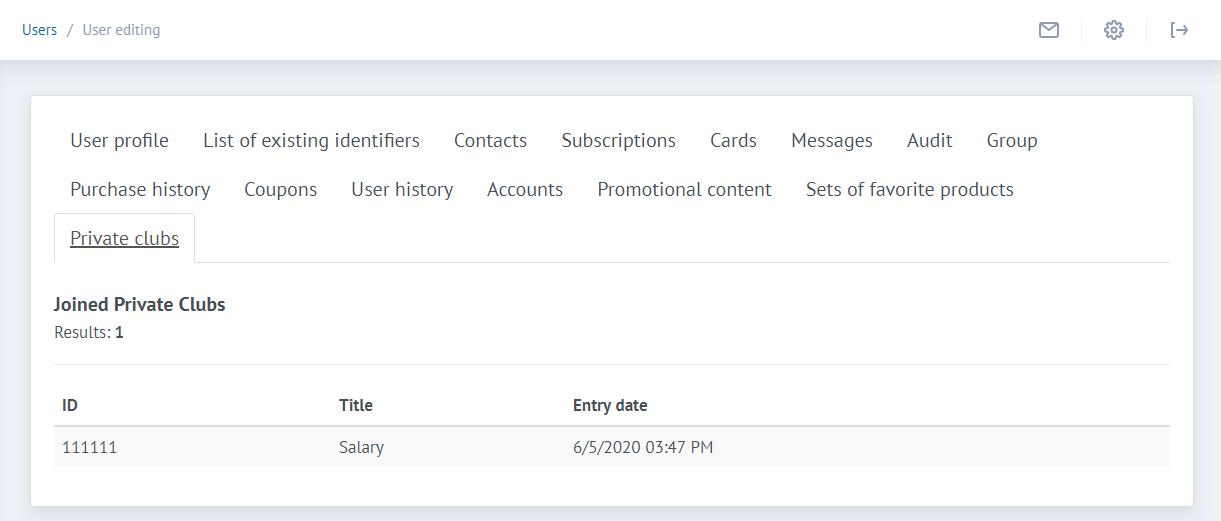Viewport: 1221px width, 521px height.
Task: Open the Audit tab
Action: [x=929, y=140]
